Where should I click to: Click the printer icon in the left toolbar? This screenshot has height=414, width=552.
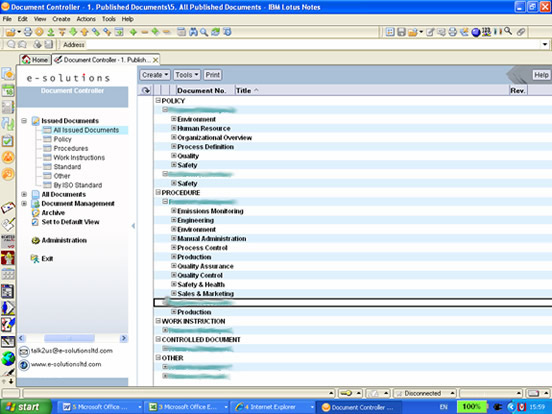click(x=28, y=32)
